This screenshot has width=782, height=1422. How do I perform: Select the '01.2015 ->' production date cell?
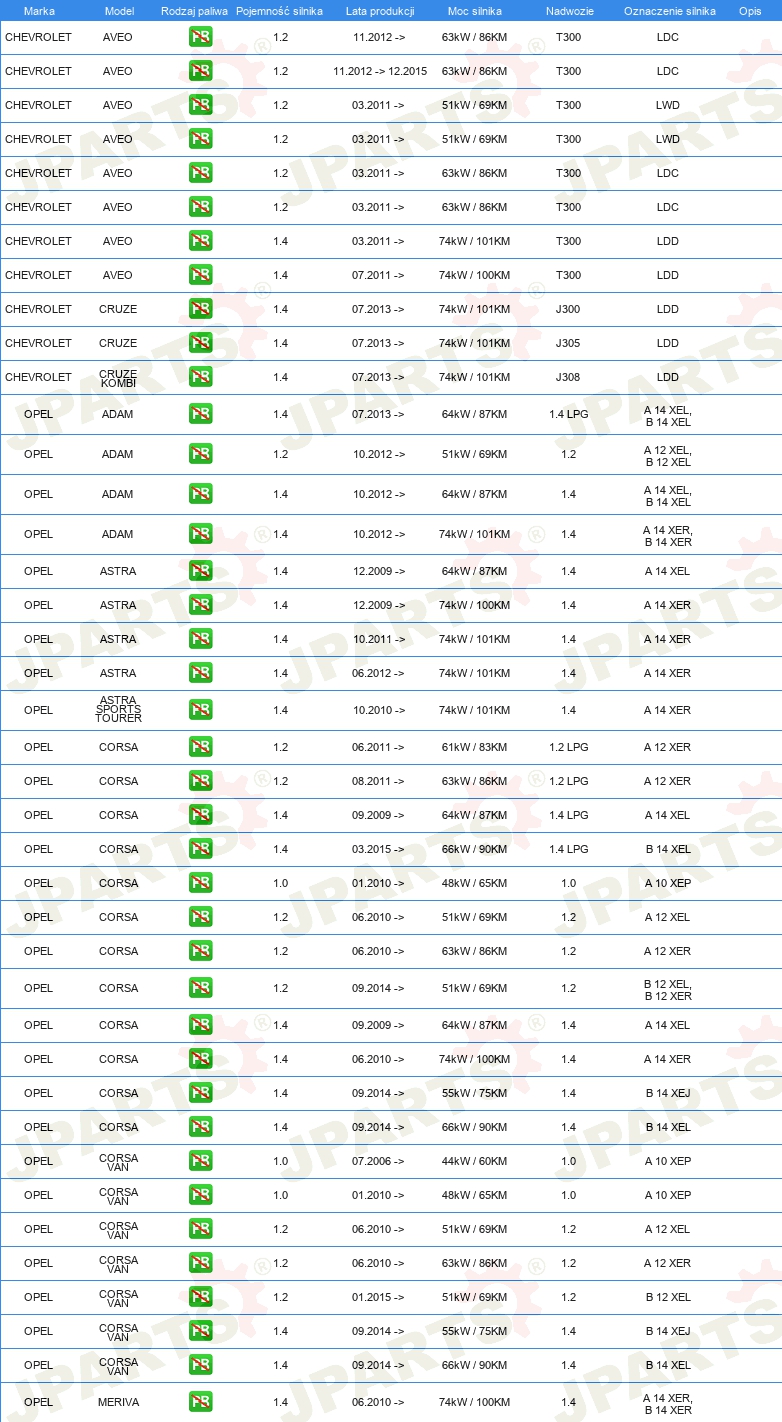(x=378, y=1297)
